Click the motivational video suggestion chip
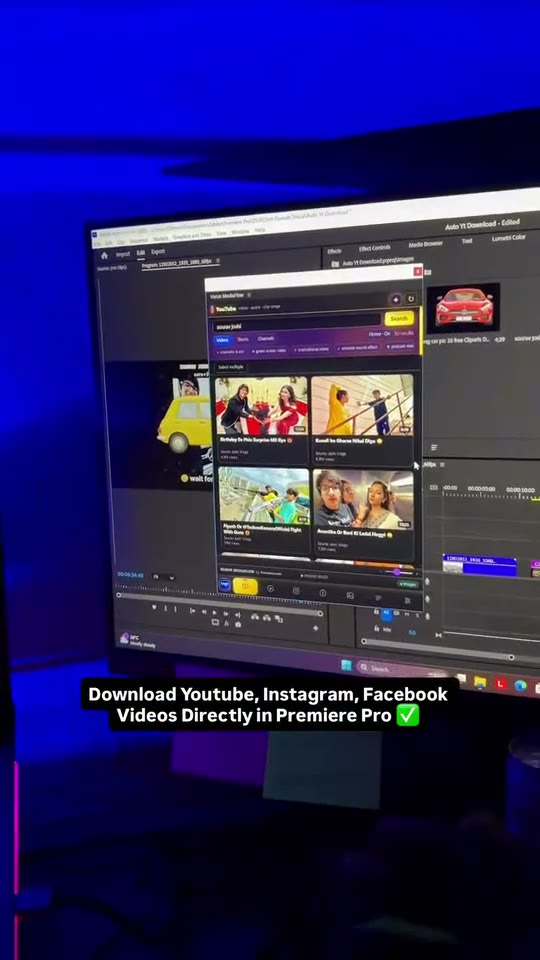Image resolution: width=540 pixels, height=960 pixels. 312,350
